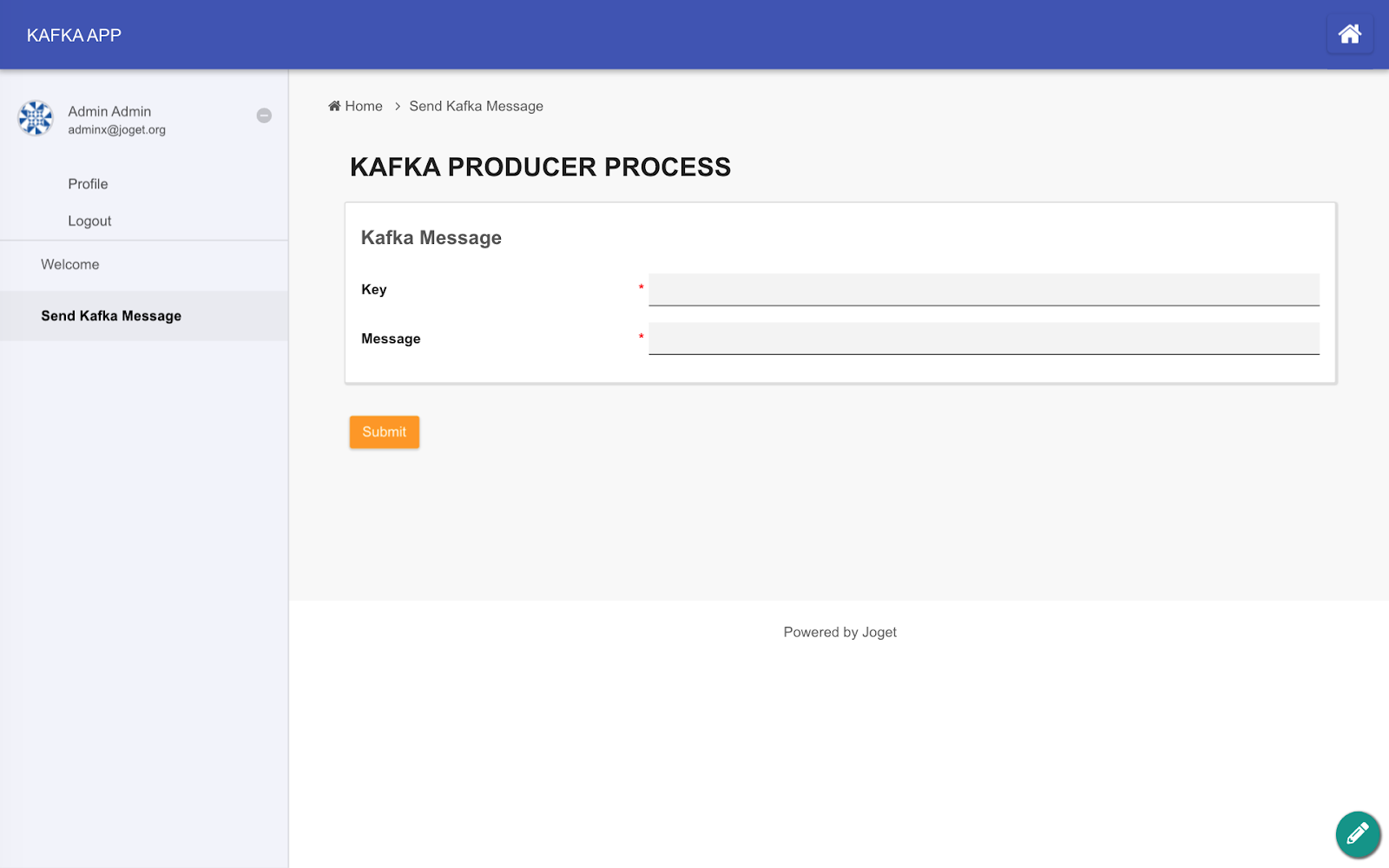Click the home icon in header
The image size is (1389, 868).
pos(1349,35)
